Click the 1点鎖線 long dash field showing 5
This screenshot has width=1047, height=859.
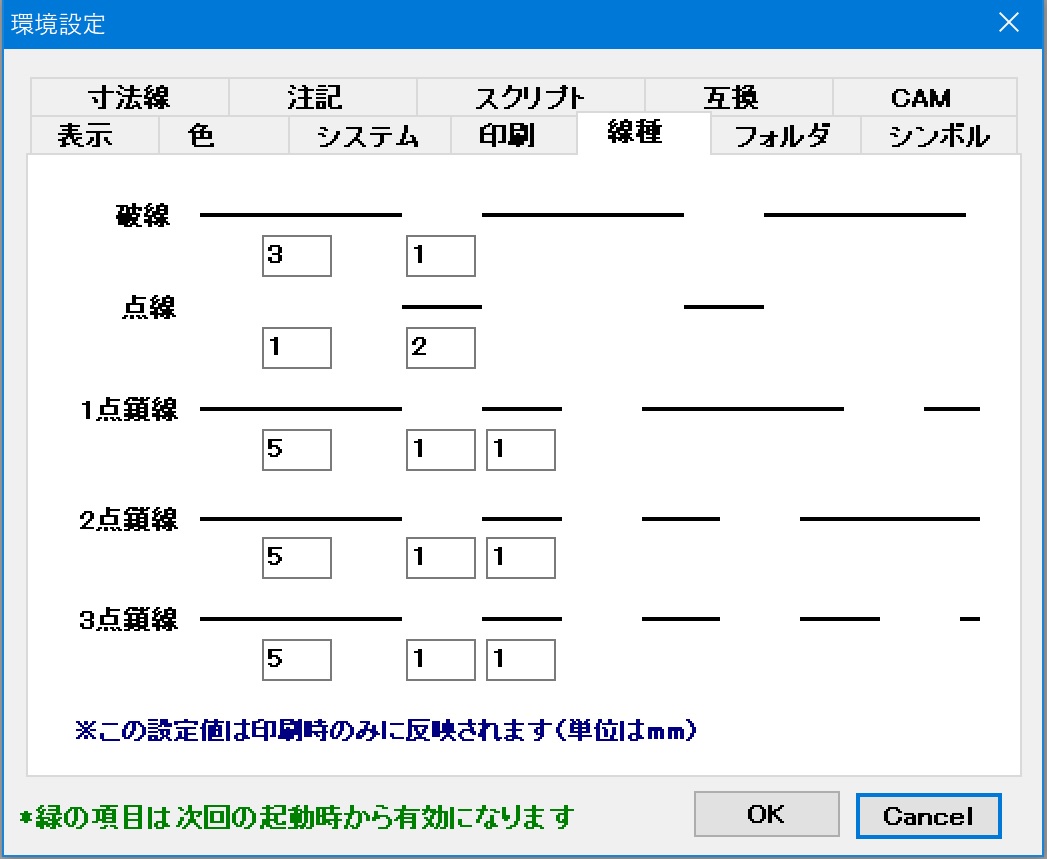(x=296, y=450)
